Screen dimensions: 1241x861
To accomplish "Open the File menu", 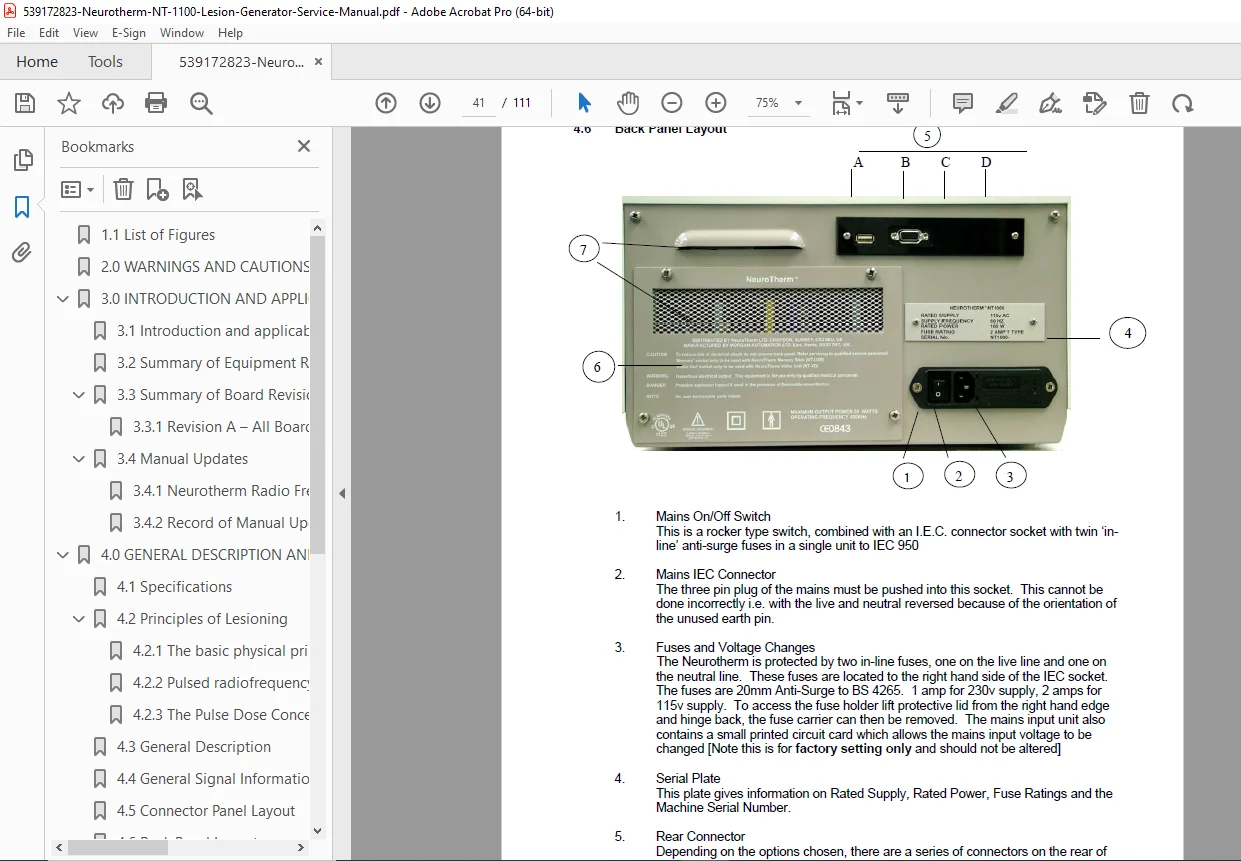I will point(16,33).
